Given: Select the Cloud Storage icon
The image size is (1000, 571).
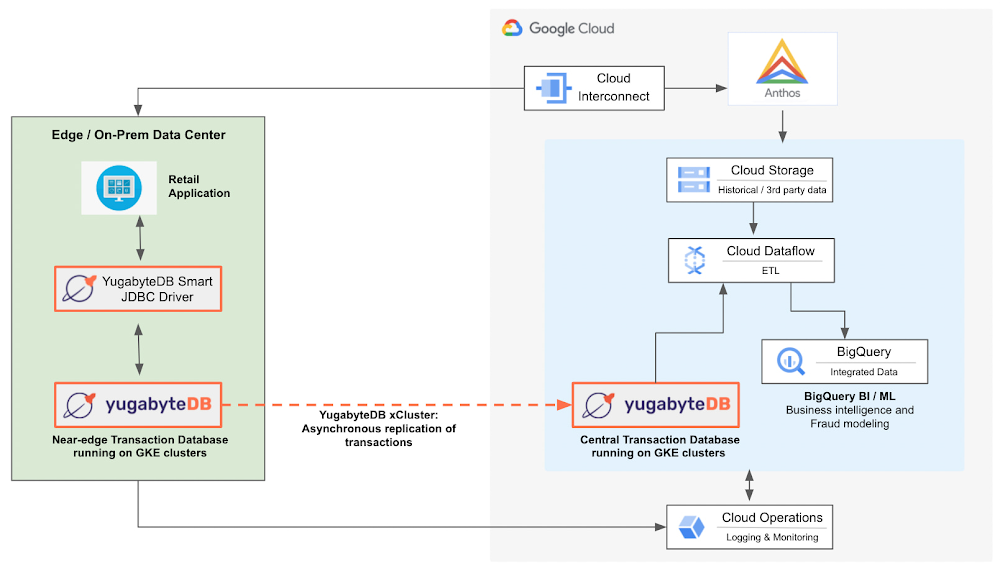Looking at the screenshot, I should [693, 180].
